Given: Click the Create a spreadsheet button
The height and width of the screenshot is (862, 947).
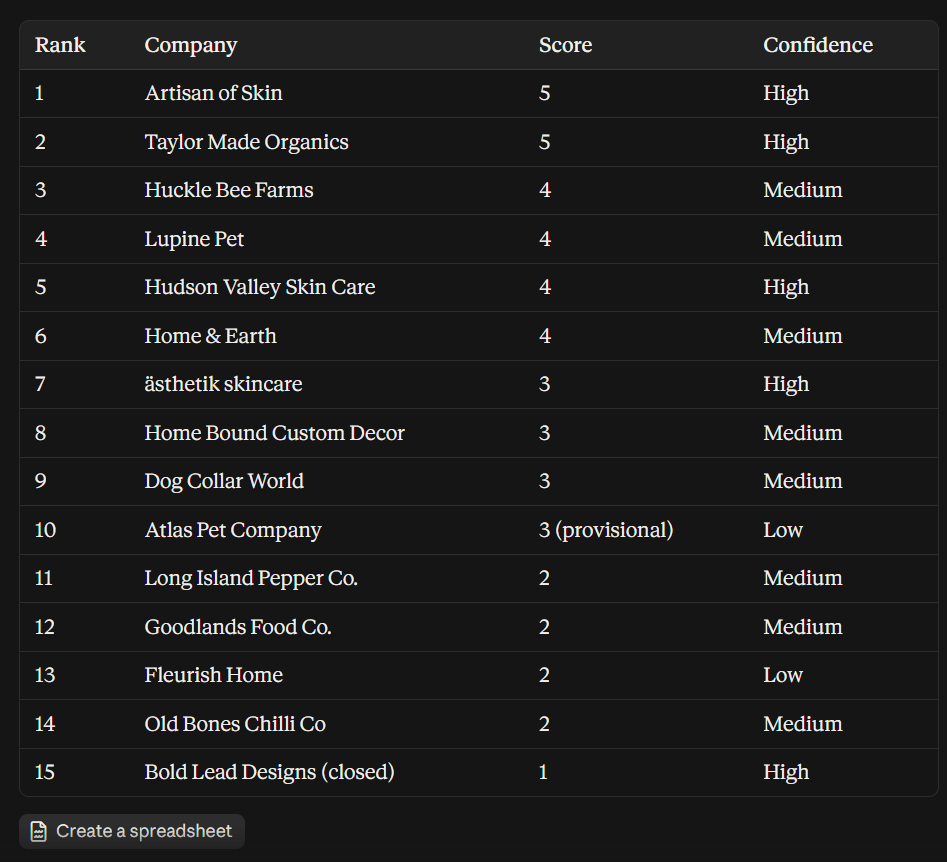Looking at the screenshot, I should click(x=132, y=831).
